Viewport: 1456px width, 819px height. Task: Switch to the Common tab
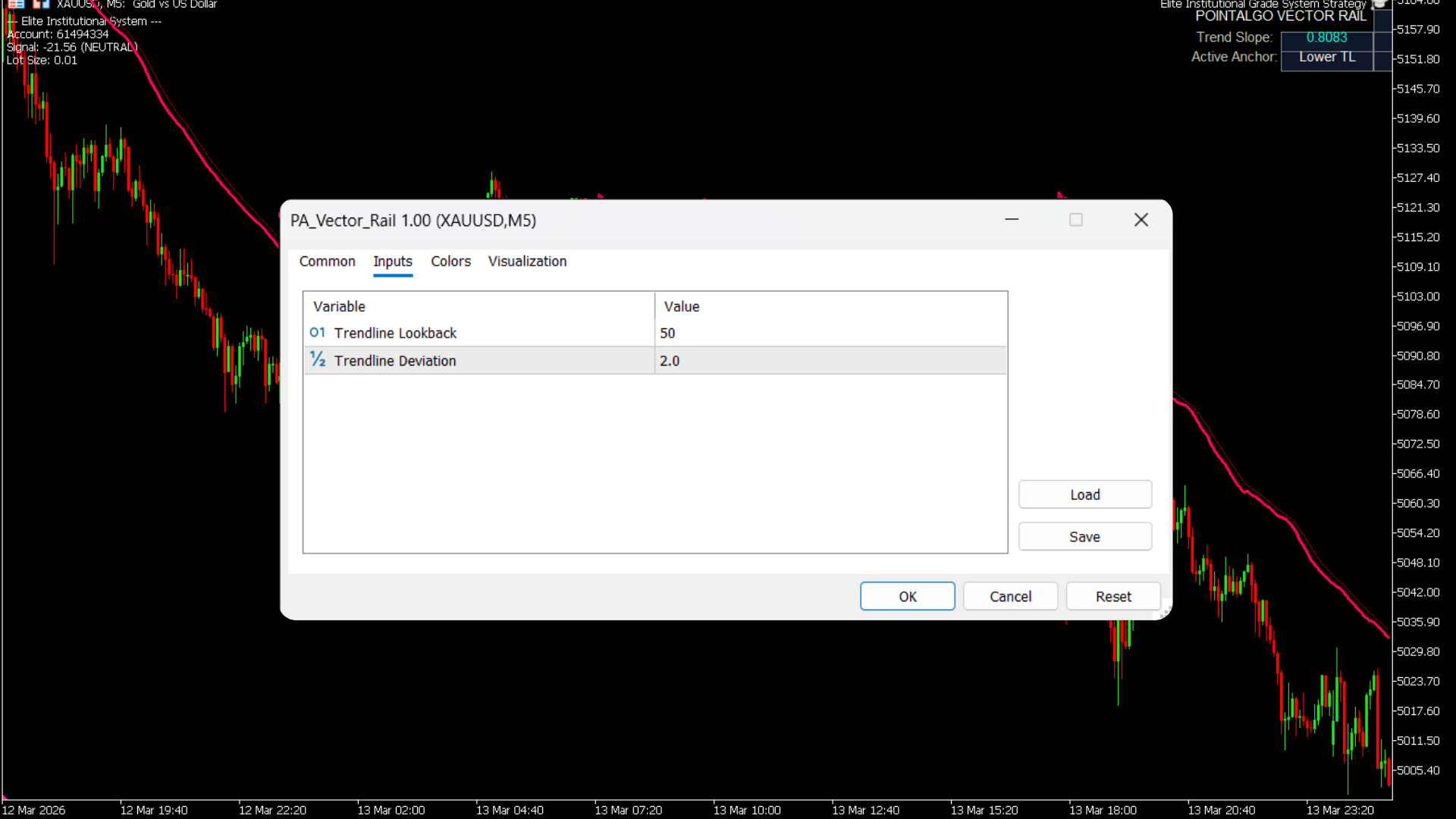[x=327, y=262]
